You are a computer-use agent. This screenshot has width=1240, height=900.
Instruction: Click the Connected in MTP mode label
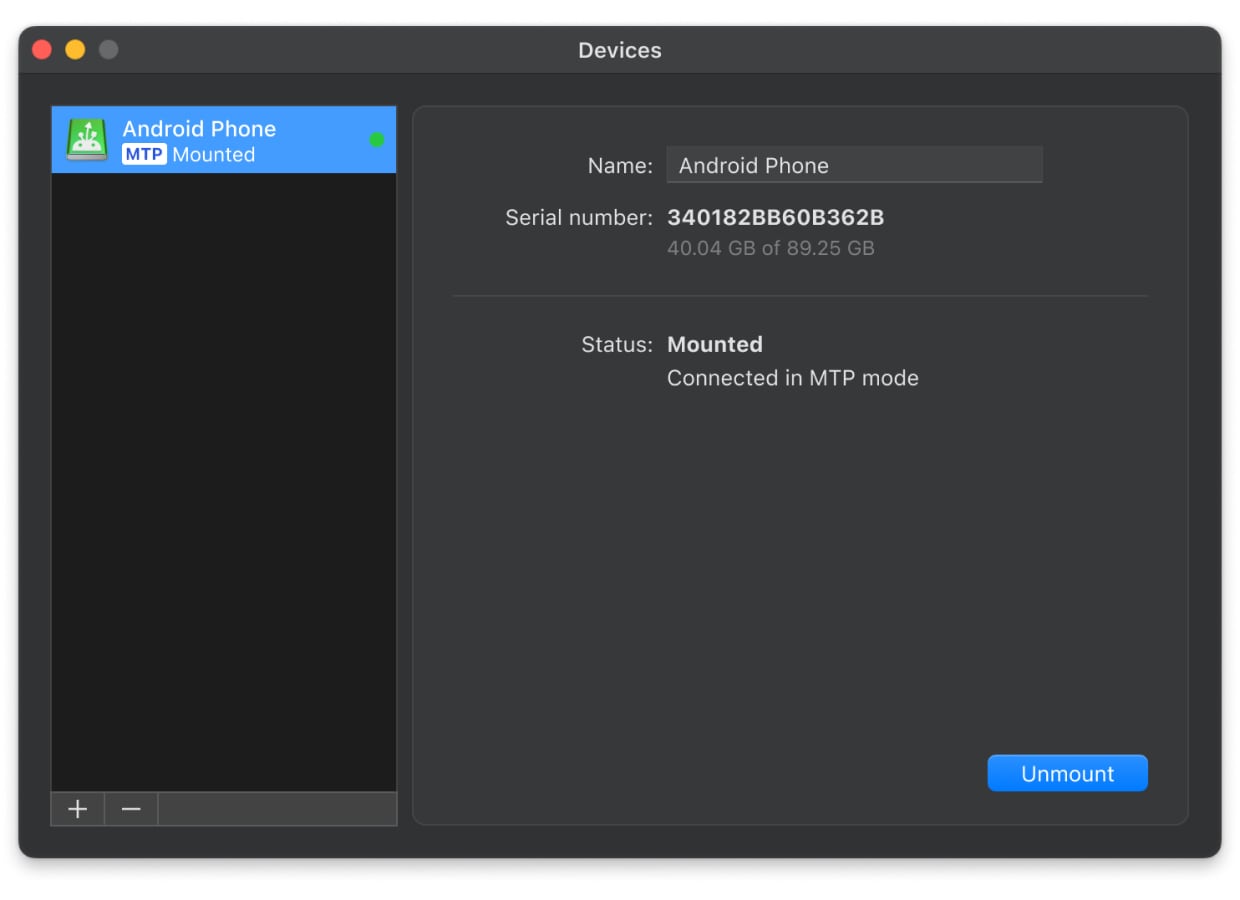click(793, 377)
